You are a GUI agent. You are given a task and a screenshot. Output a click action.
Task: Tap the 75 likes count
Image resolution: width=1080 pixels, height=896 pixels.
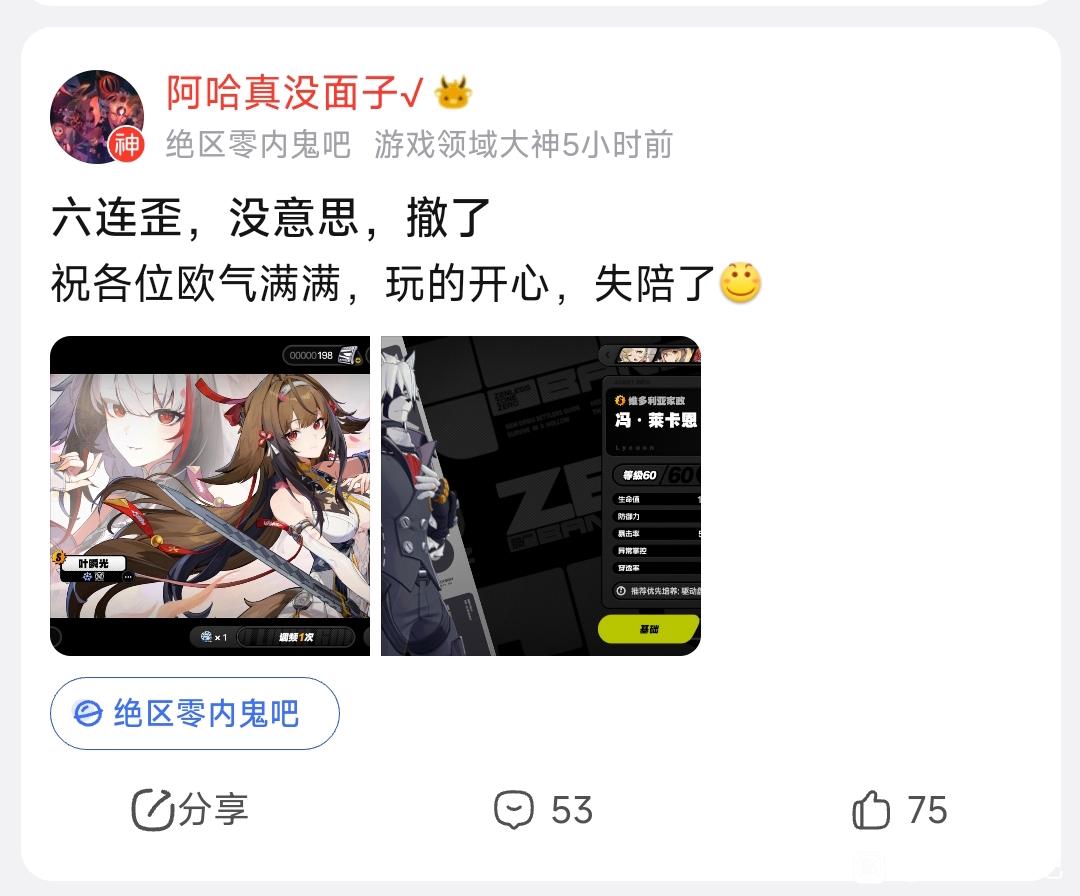coord(927,810)
